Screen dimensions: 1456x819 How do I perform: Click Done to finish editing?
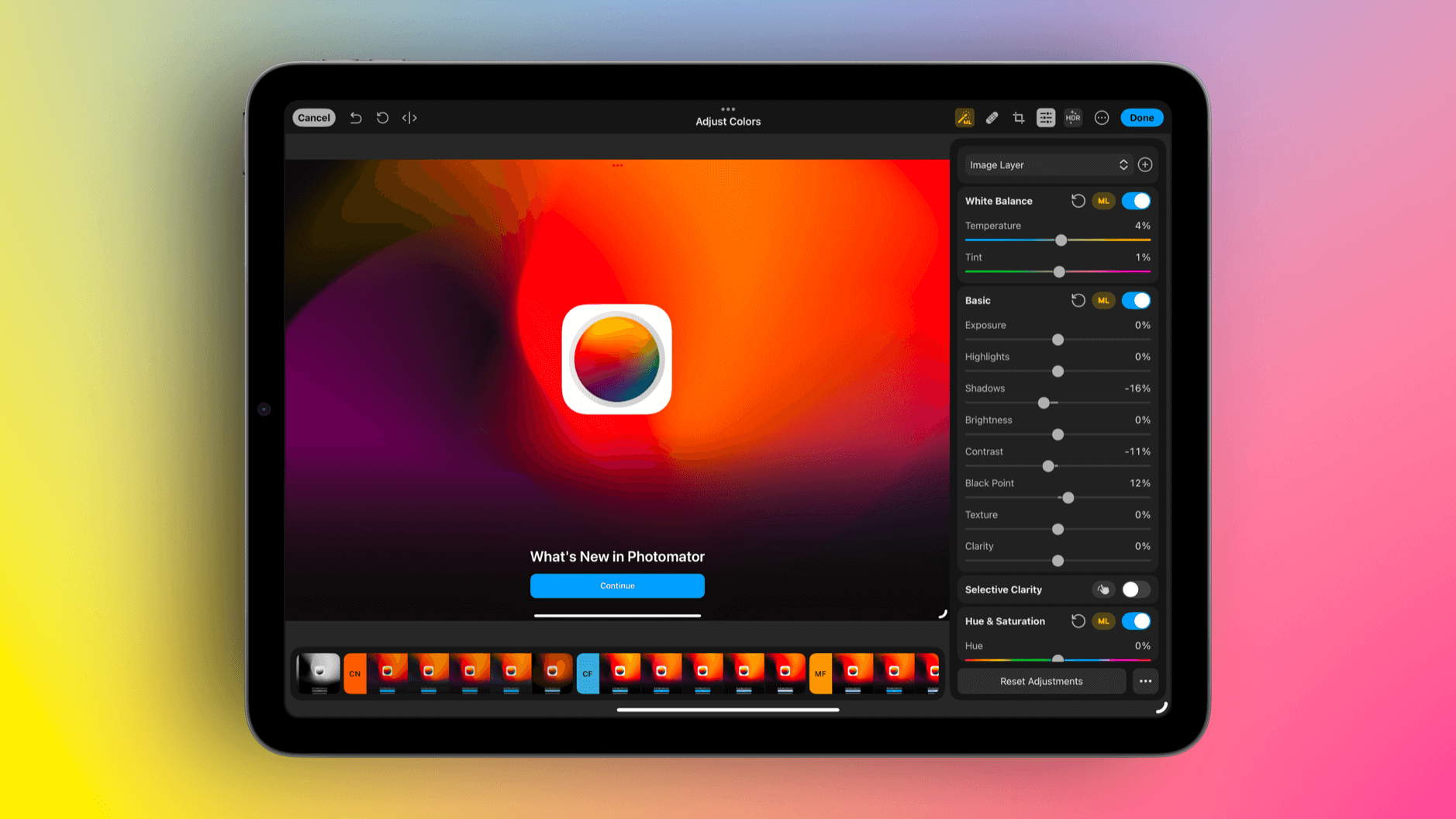coord(1141,118)
